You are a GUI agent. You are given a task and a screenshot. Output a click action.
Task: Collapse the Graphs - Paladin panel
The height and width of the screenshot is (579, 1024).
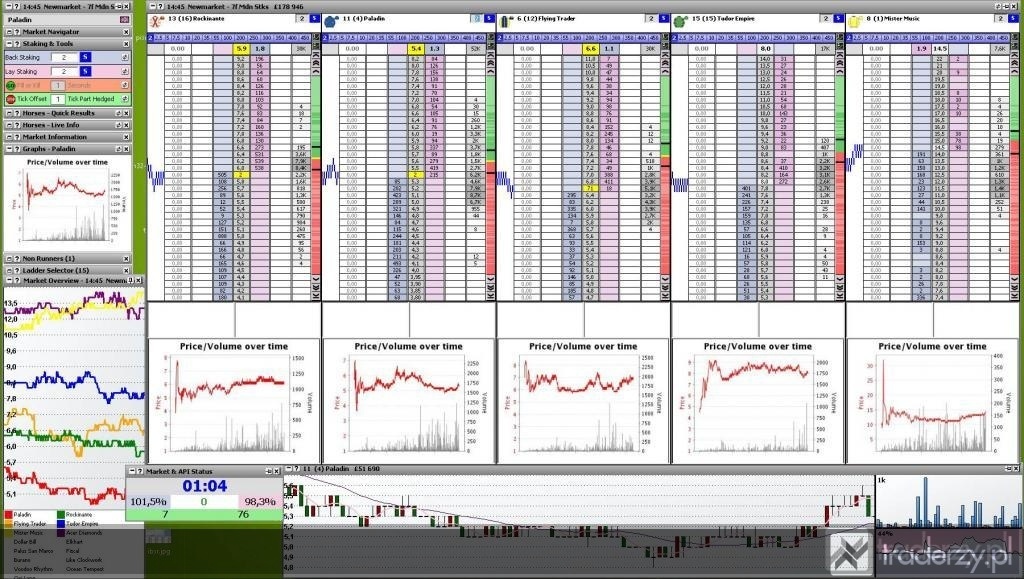pos(9,149)
